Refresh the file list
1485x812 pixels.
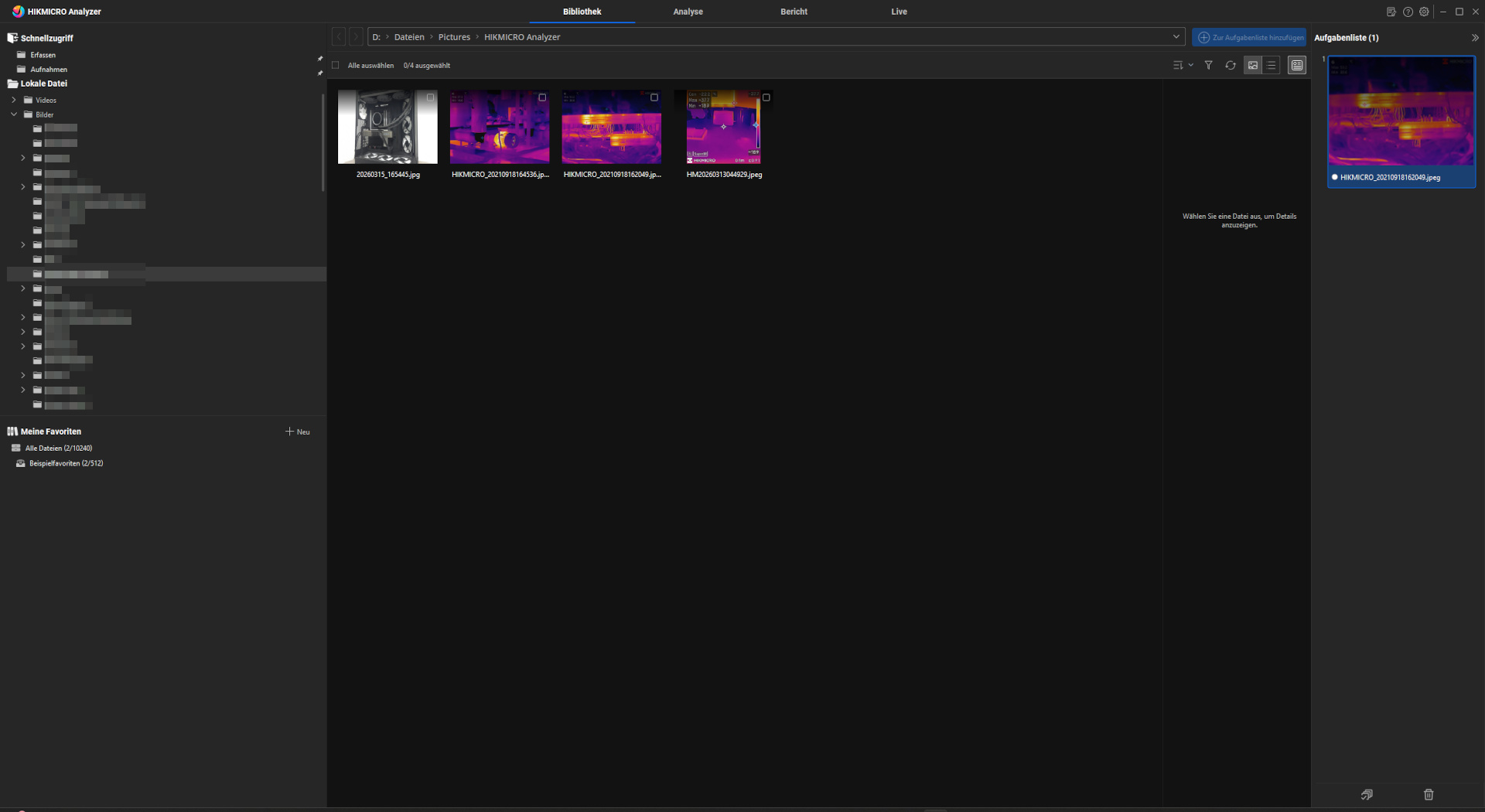tap(1230, 66)
